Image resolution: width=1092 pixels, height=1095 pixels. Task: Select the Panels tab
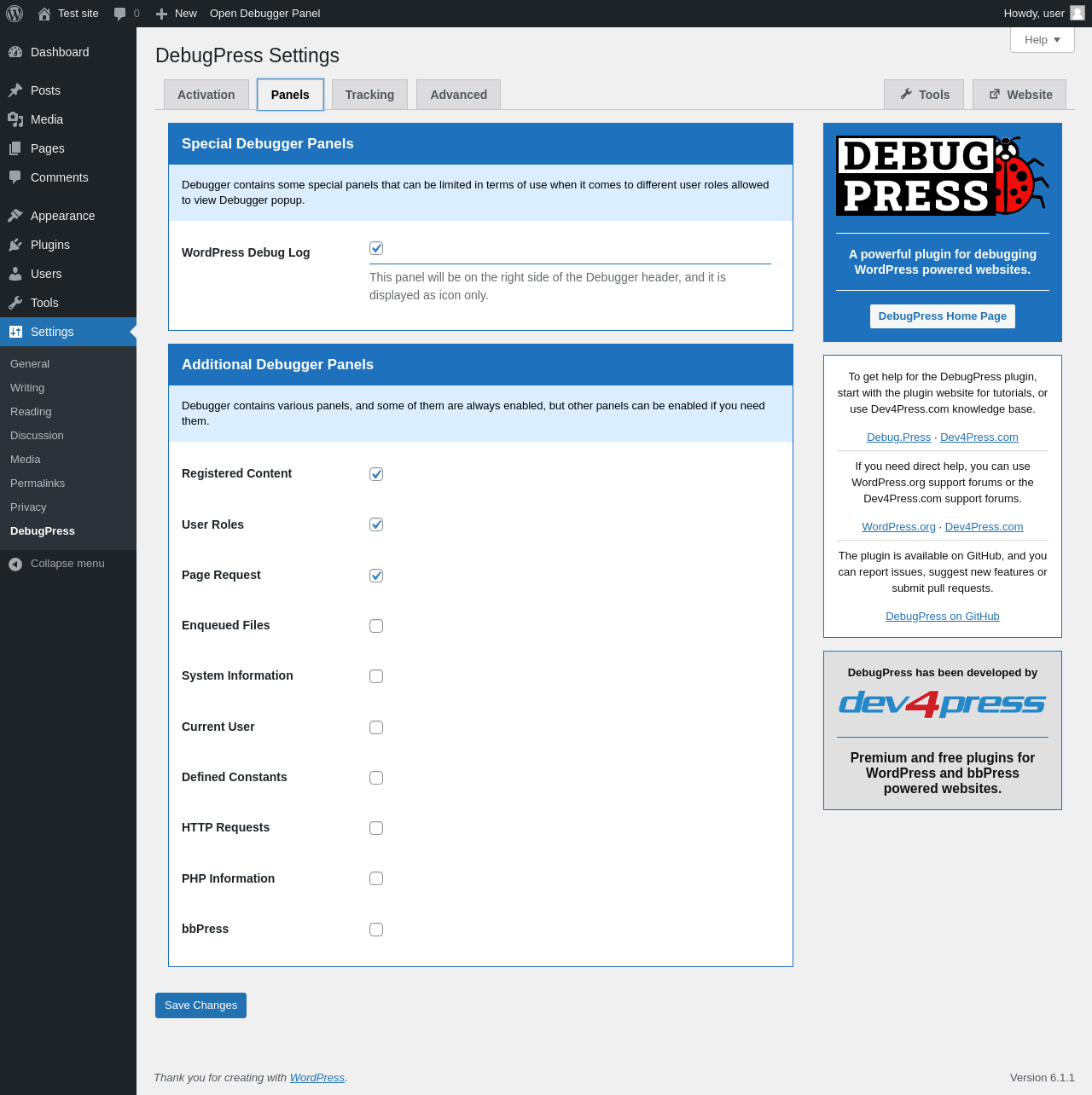coord(290,95)
